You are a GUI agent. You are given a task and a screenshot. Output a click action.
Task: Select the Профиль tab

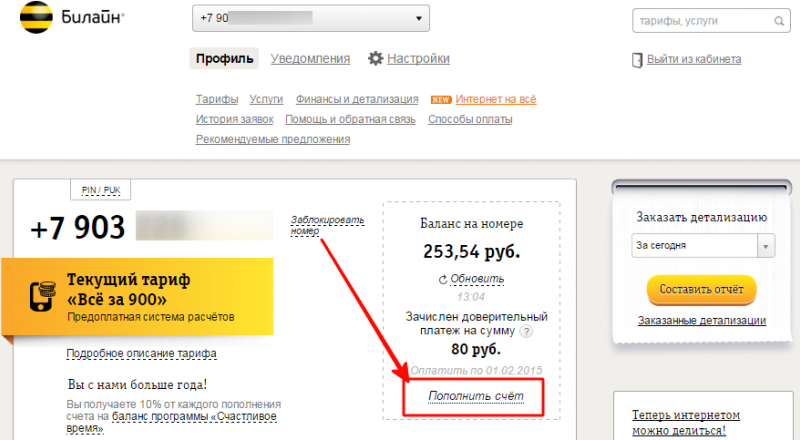pos(224,59)
